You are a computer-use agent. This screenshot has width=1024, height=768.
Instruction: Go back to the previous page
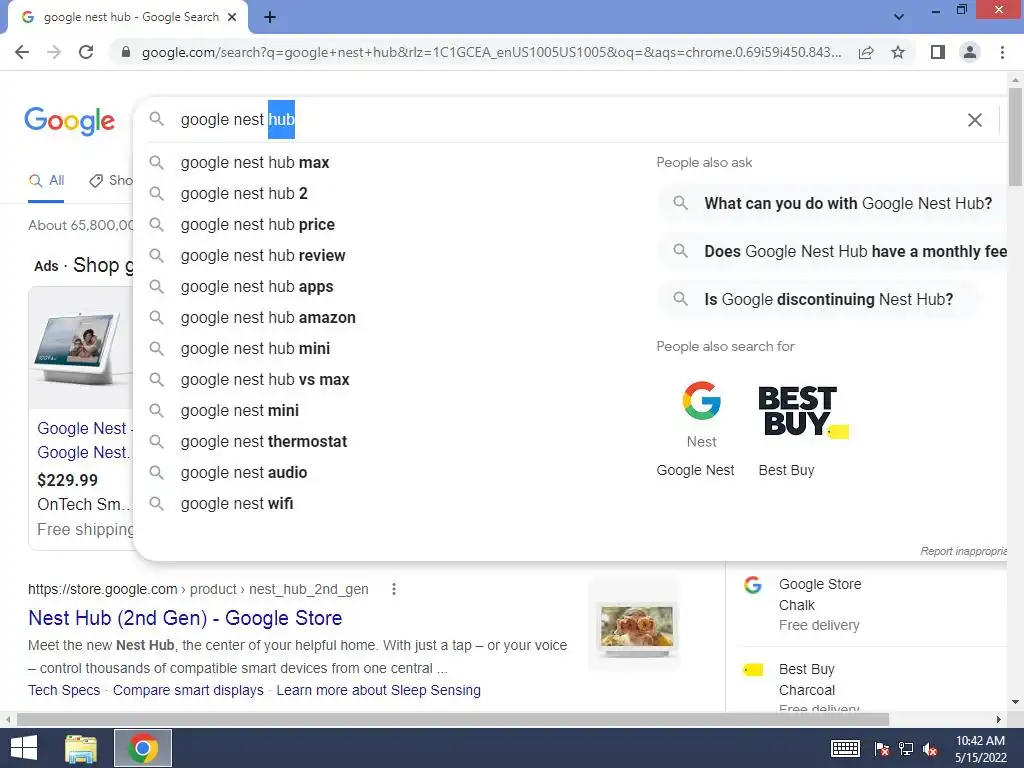tap(22, 52)
